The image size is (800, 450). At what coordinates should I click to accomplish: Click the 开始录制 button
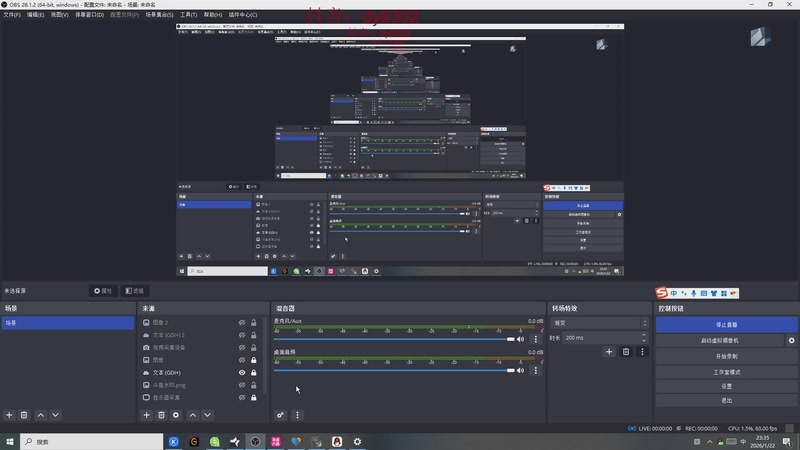[x=727, y=356]
